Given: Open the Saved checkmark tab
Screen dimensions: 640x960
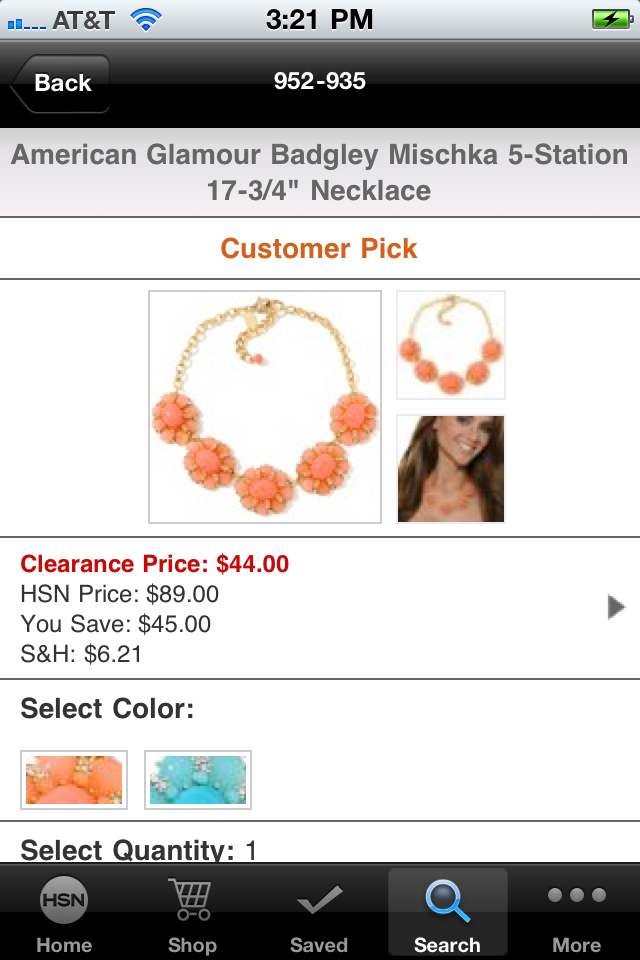Looking at the screenshot, I should pos(319,900).
